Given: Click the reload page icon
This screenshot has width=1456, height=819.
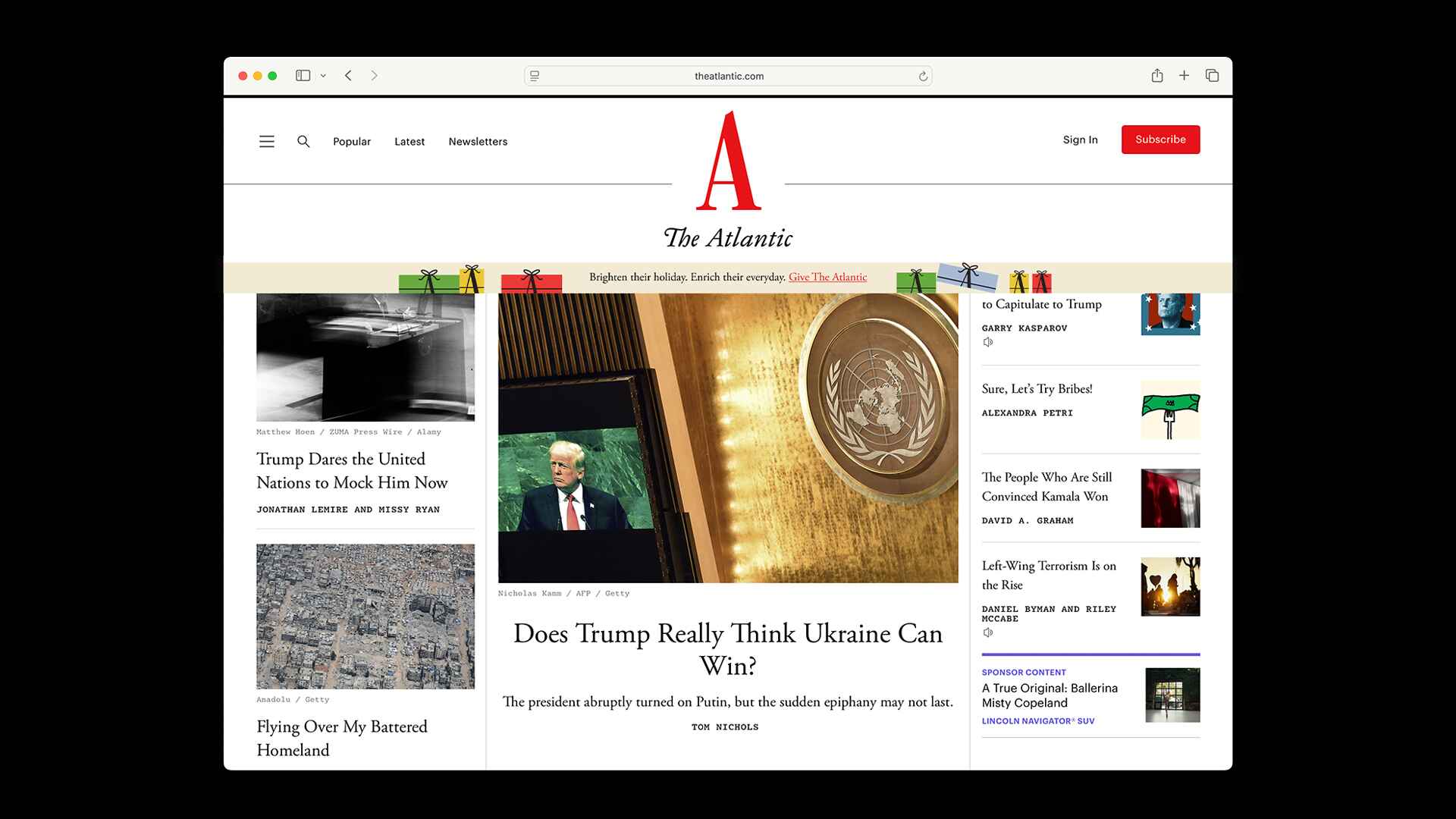Looking at the screenshot, I should click(923, 76).
